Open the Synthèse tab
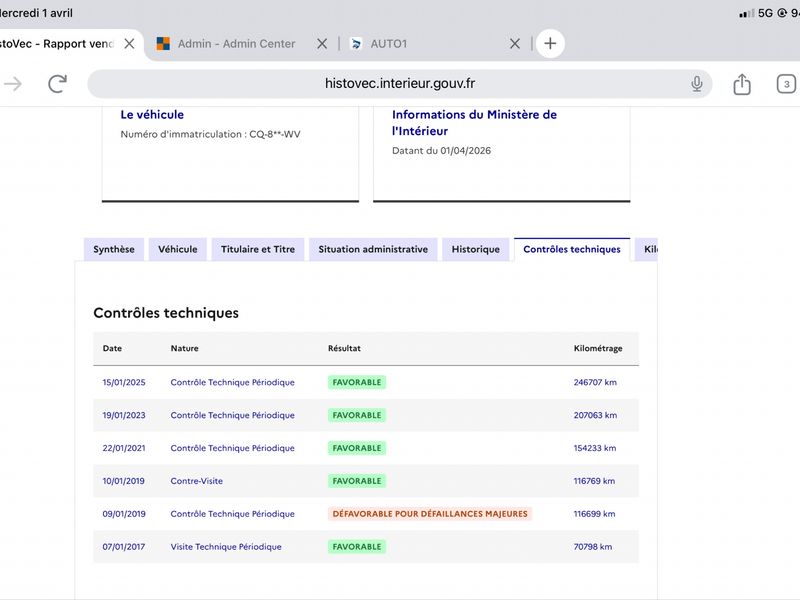The image size is (800, 600). [114, 249]
